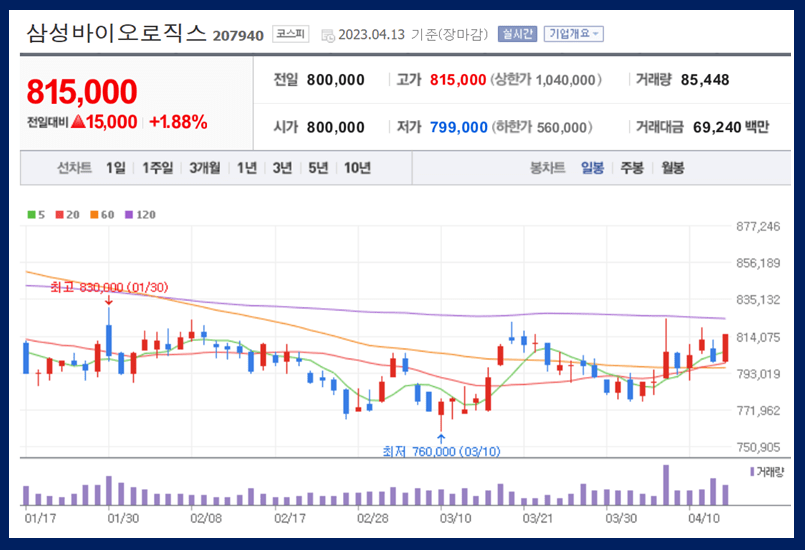Click the 750,905 price axis label

pos(758,447)
